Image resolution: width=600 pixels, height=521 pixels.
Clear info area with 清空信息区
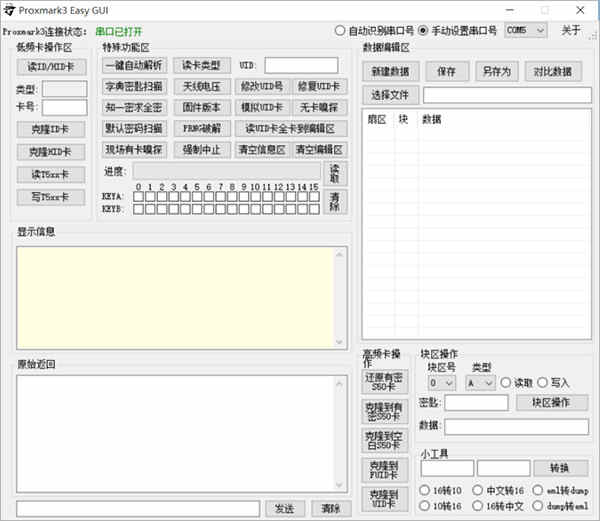[263, 150]
